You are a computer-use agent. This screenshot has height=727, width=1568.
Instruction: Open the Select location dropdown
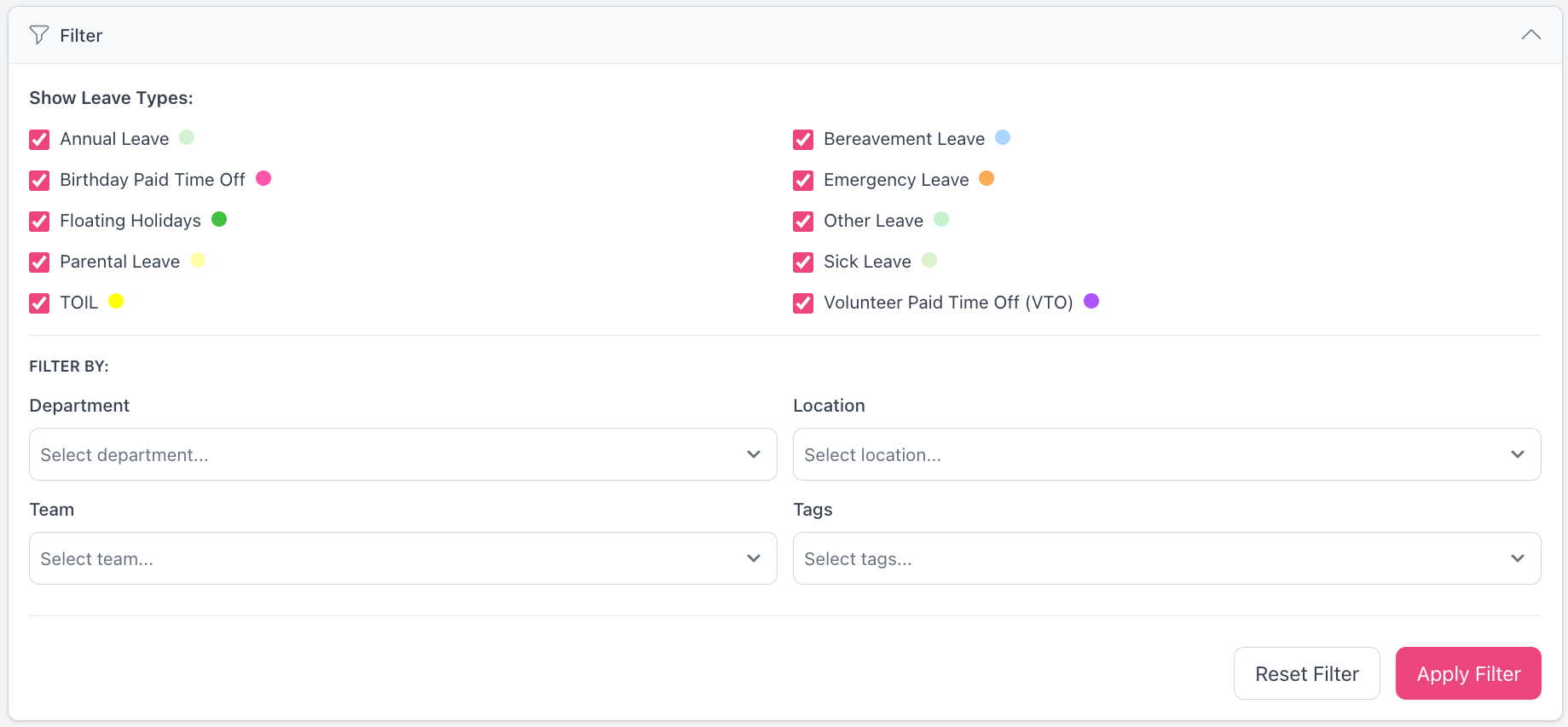(x=1167, y=454)
